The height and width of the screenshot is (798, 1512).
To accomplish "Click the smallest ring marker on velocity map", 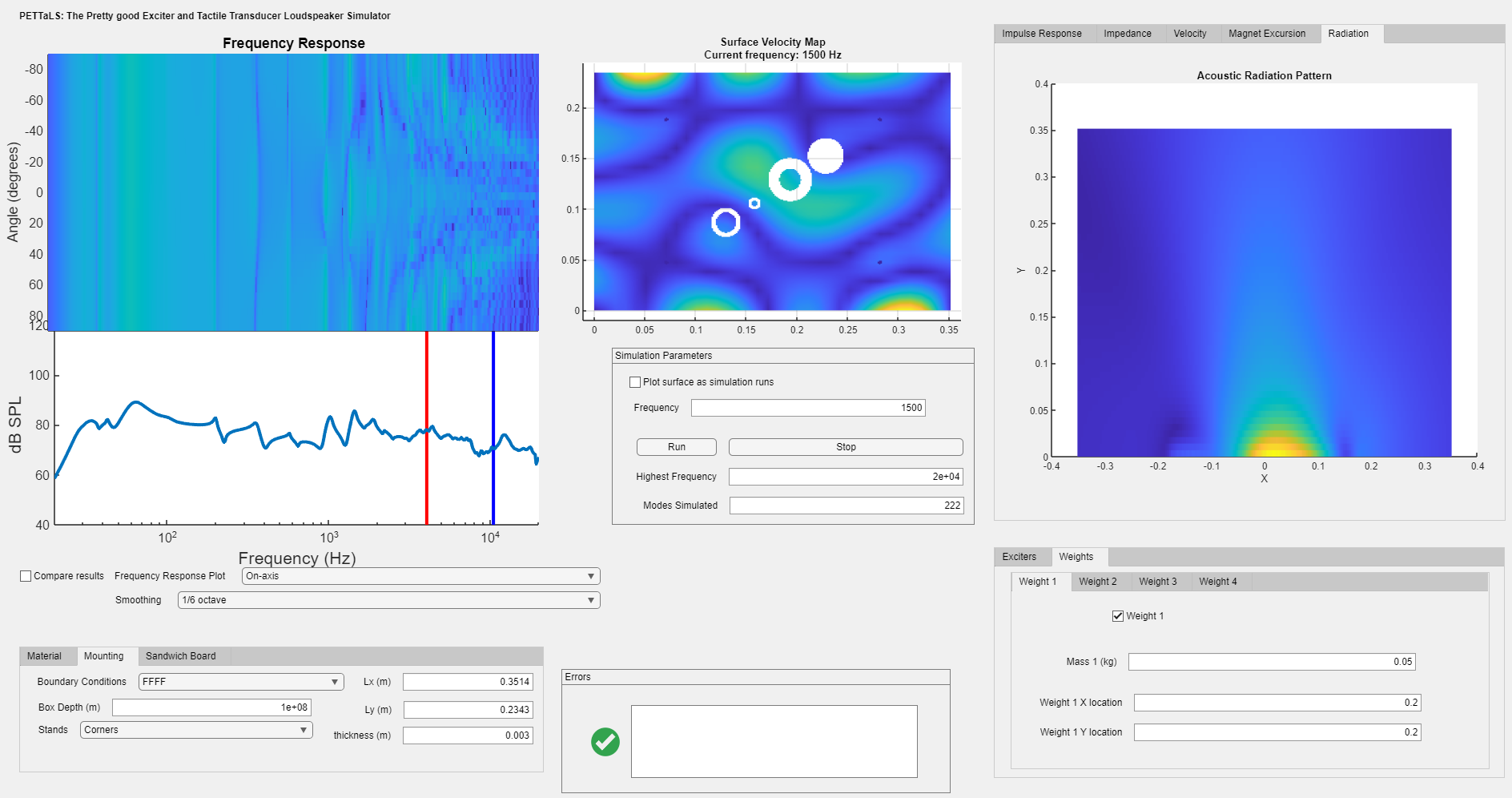I will pos(754,204).
